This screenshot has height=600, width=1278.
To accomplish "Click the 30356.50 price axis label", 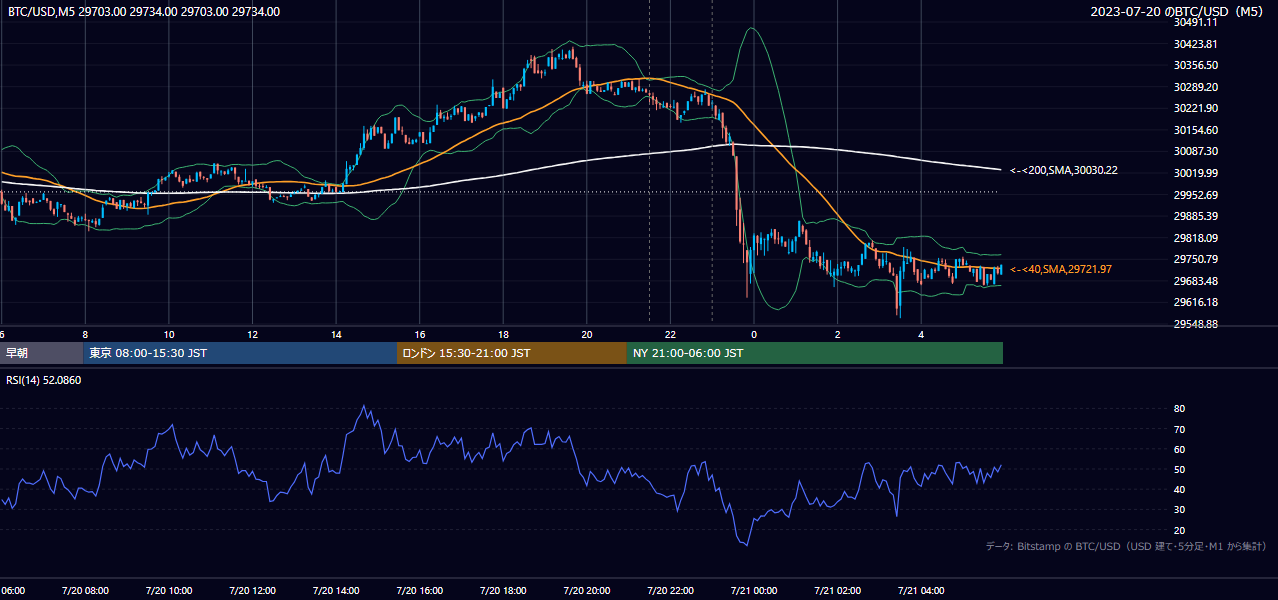I will pos(1195,65).
